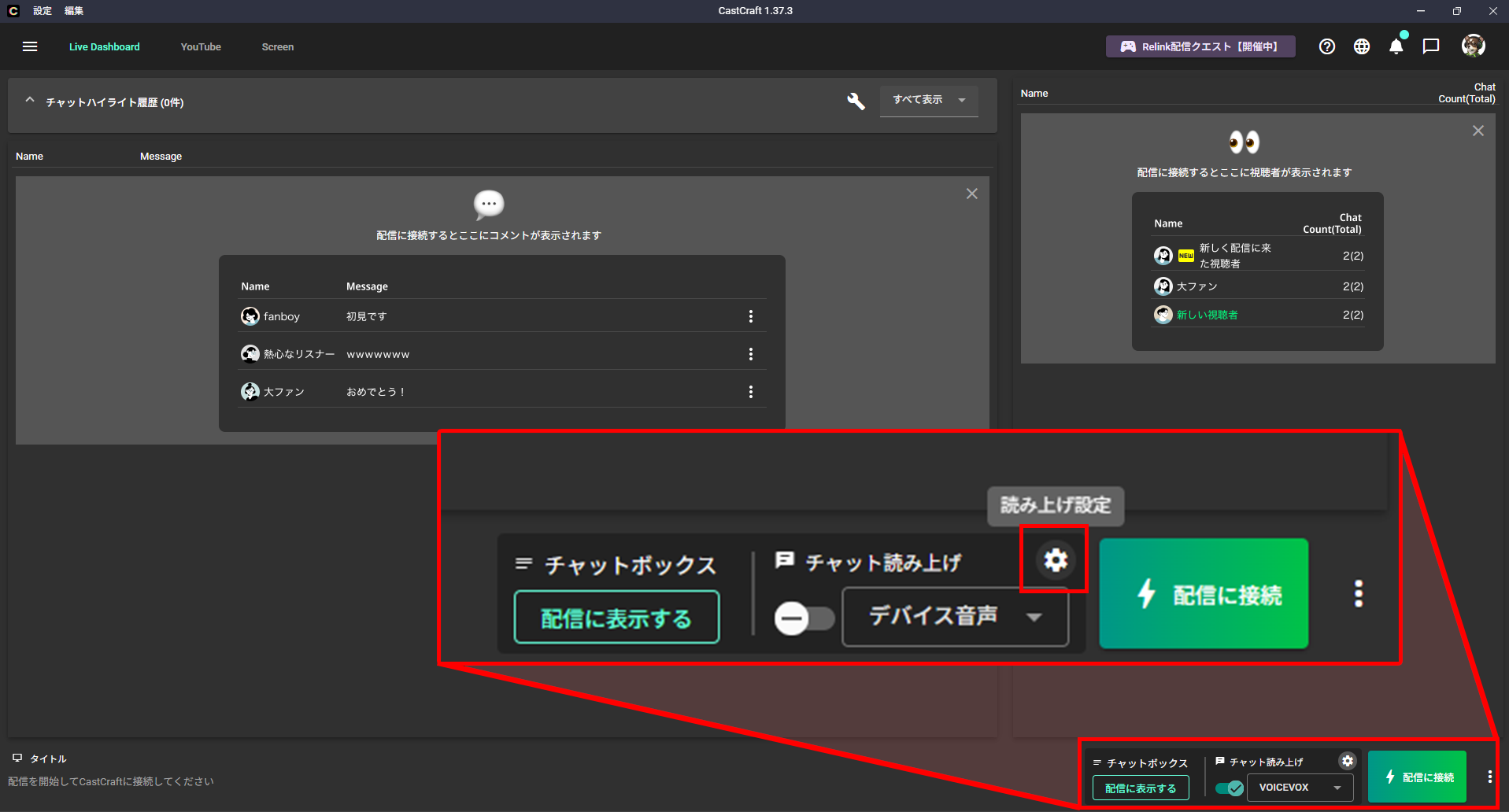This screenshot has height=812, width=1509.
Task: Open the notifications bell
Action: click(1396, 46)
